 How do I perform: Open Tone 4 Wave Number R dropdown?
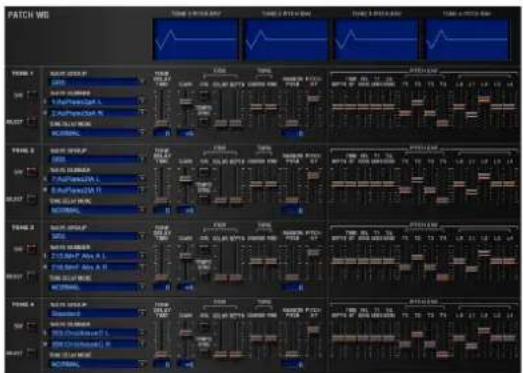pyautogui.click(x=97, y=344)
